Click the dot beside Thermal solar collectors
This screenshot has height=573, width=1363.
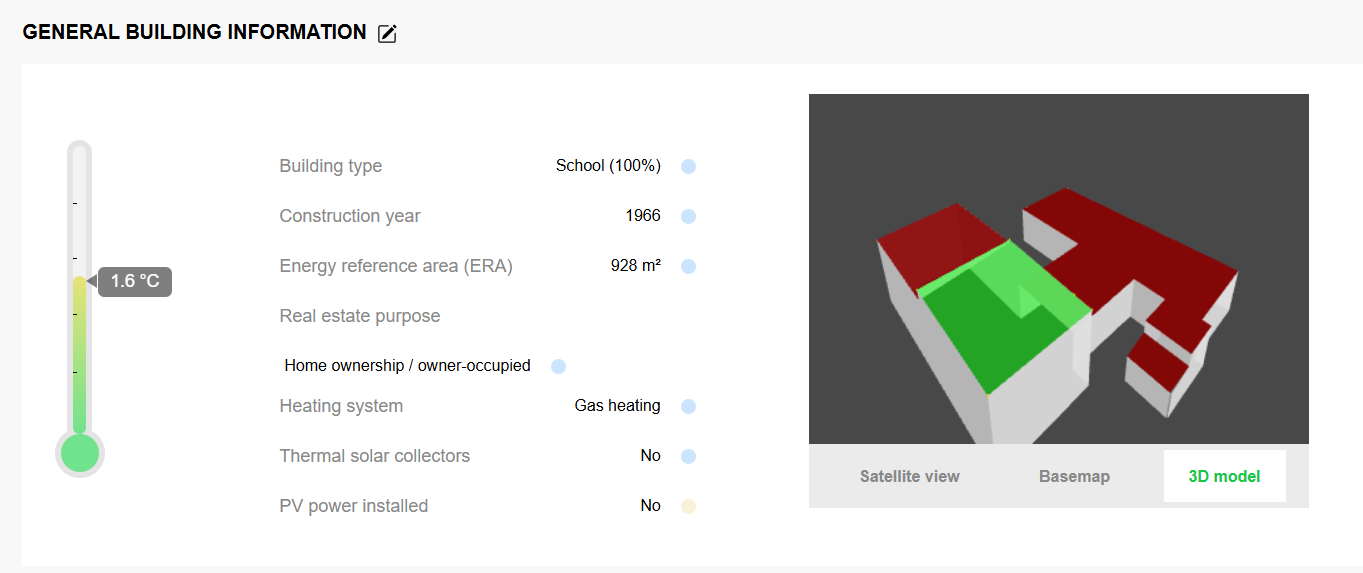point(688,456)
